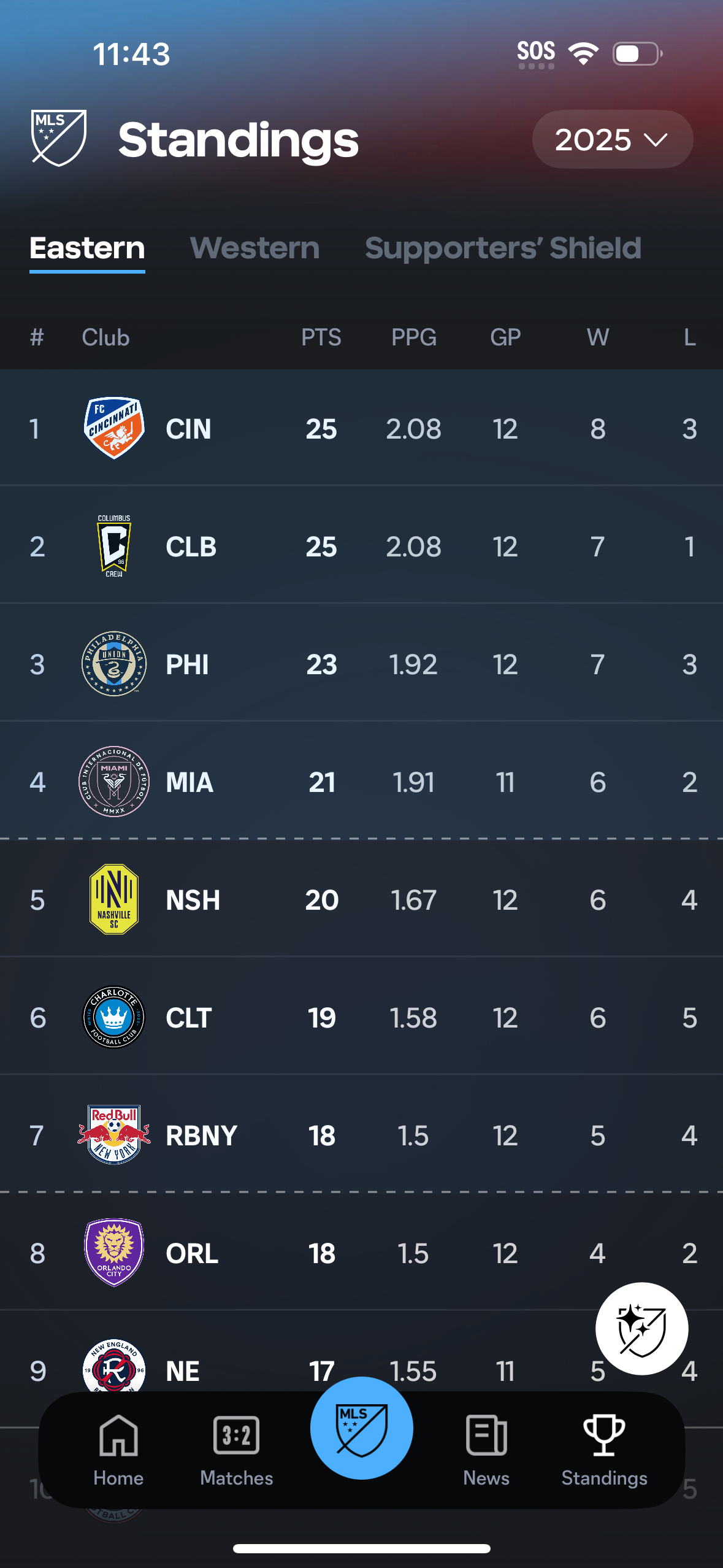
Task: Expand the Columbus Crew row
Action: [362, 545]
